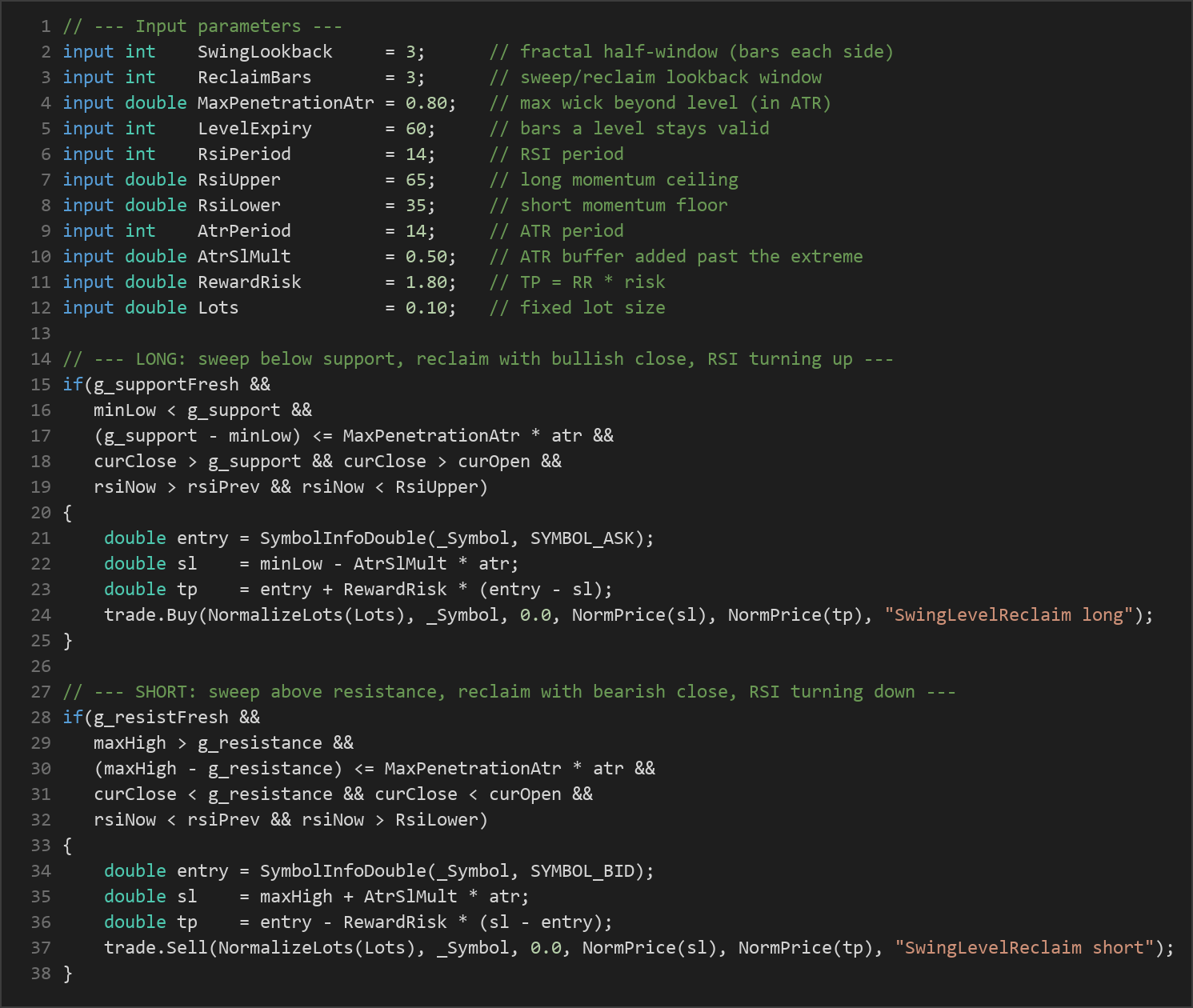Viewport: 1193px width, 1008px height.
Task: Click the value 0.80 on line 4
Action: coord(426,103)
